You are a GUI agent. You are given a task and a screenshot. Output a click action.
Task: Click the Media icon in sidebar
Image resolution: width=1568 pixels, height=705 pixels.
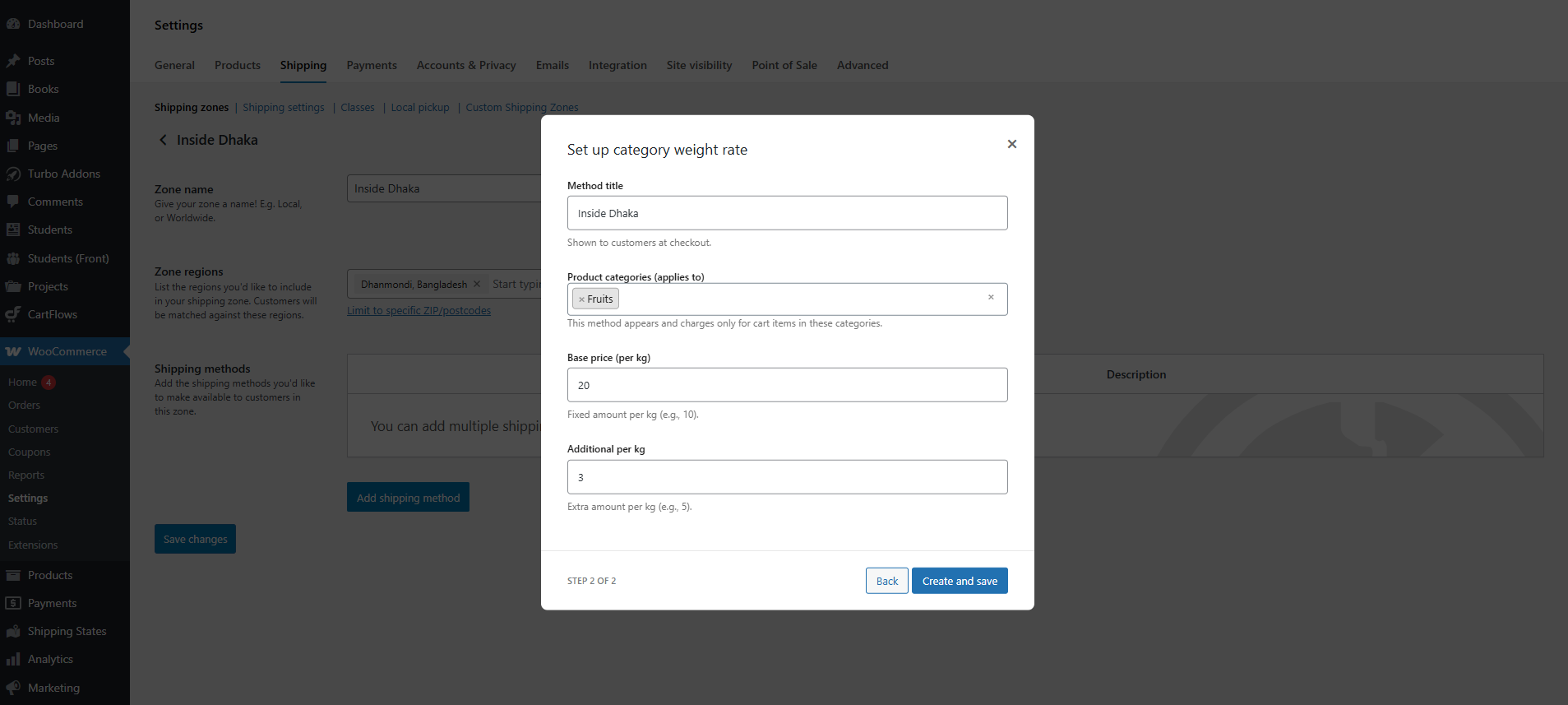[x=13, y=118]
